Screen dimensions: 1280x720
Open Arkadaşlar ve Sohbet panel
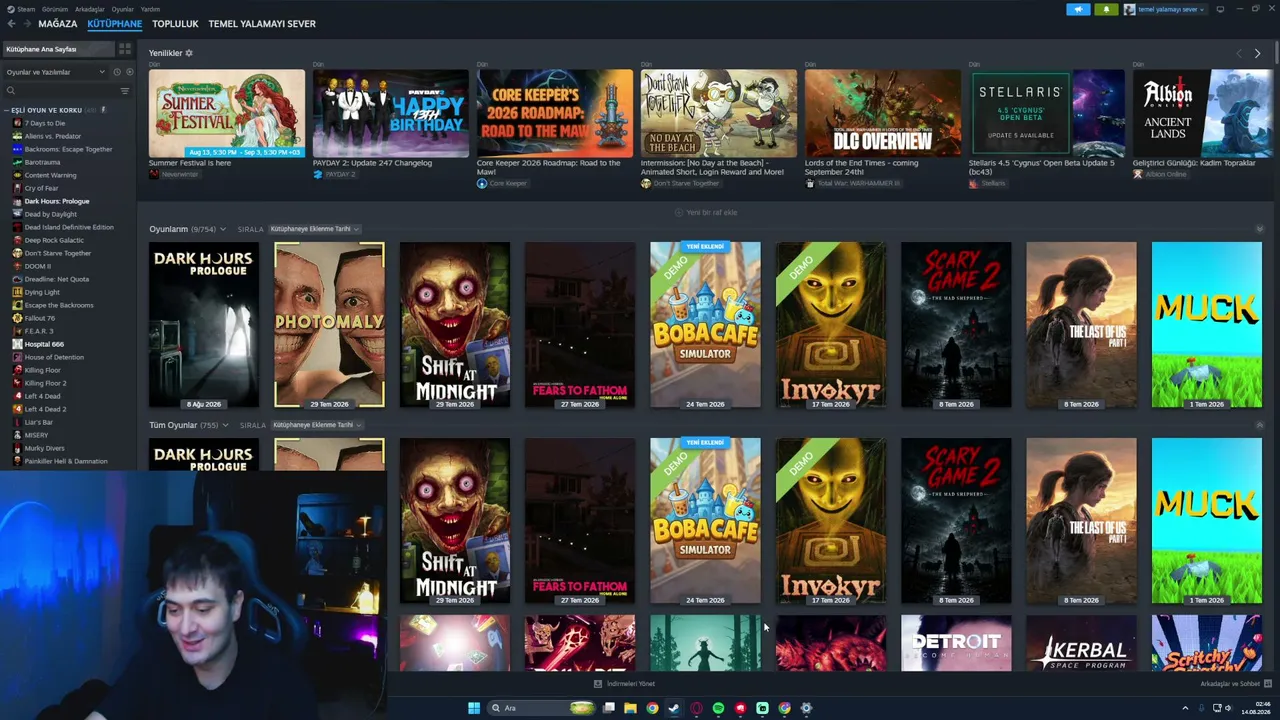pyautogui.click(x=1236, y=684)
